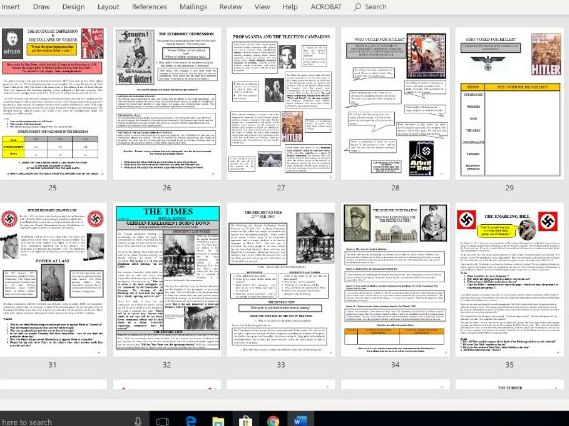The height and width of the screenshot is (426, 569).
Task: Click page number label 25
Action: pyautogui.click(x=53, y=188)
